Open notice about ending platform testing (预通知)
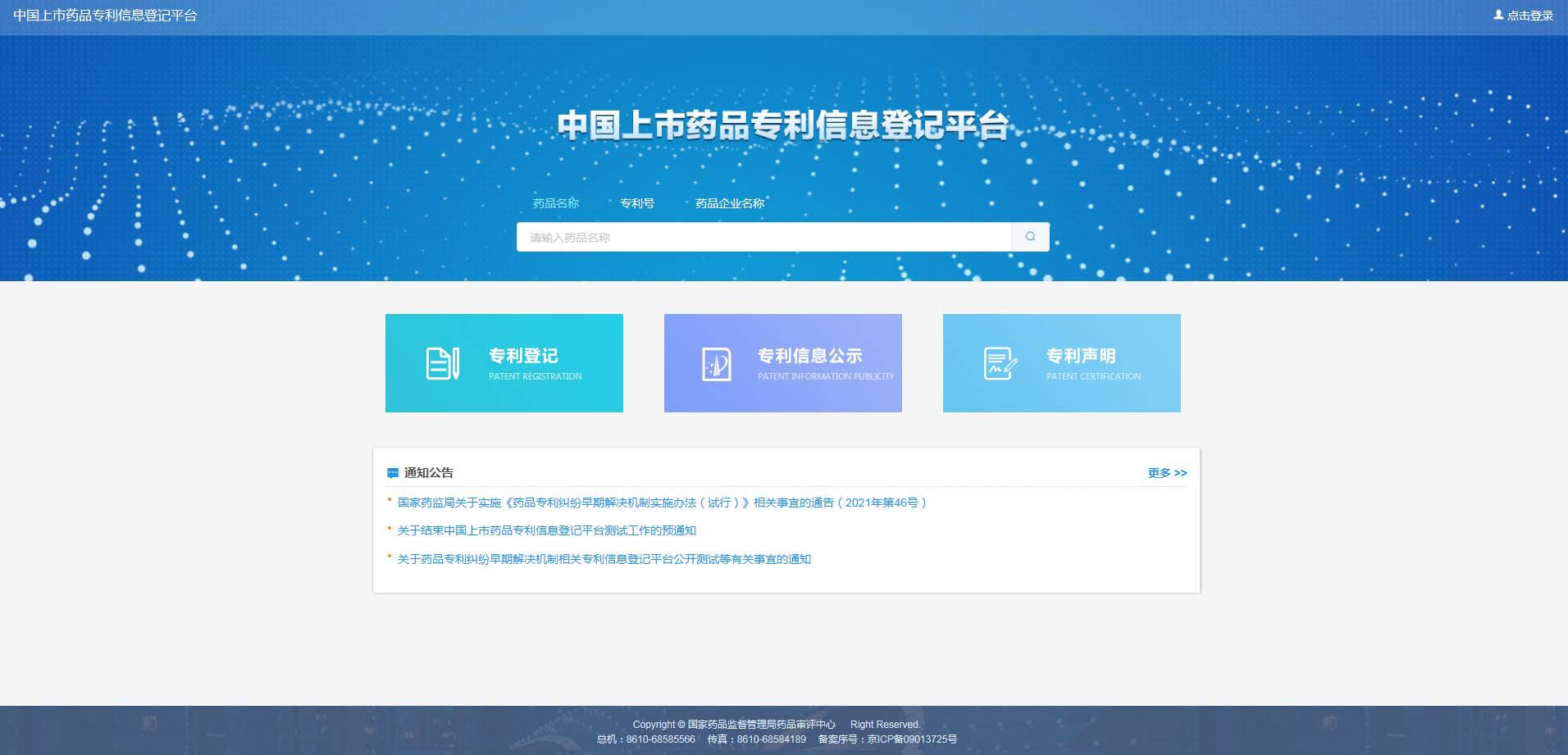The height and width of the screenshot is (755, 1568). 546,530
